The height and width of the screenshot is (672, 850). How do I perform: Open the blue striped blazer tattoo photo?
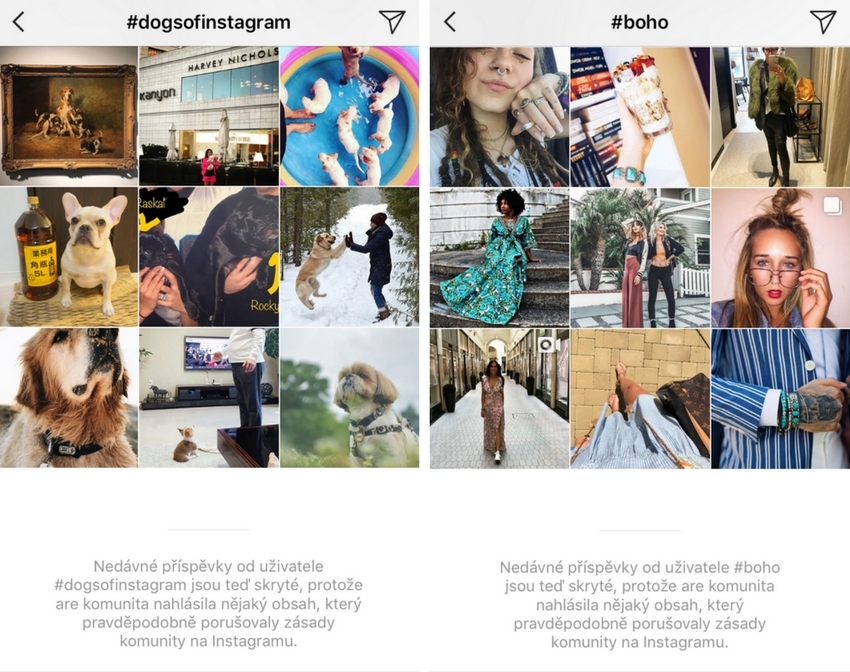[x=781, y=399]
